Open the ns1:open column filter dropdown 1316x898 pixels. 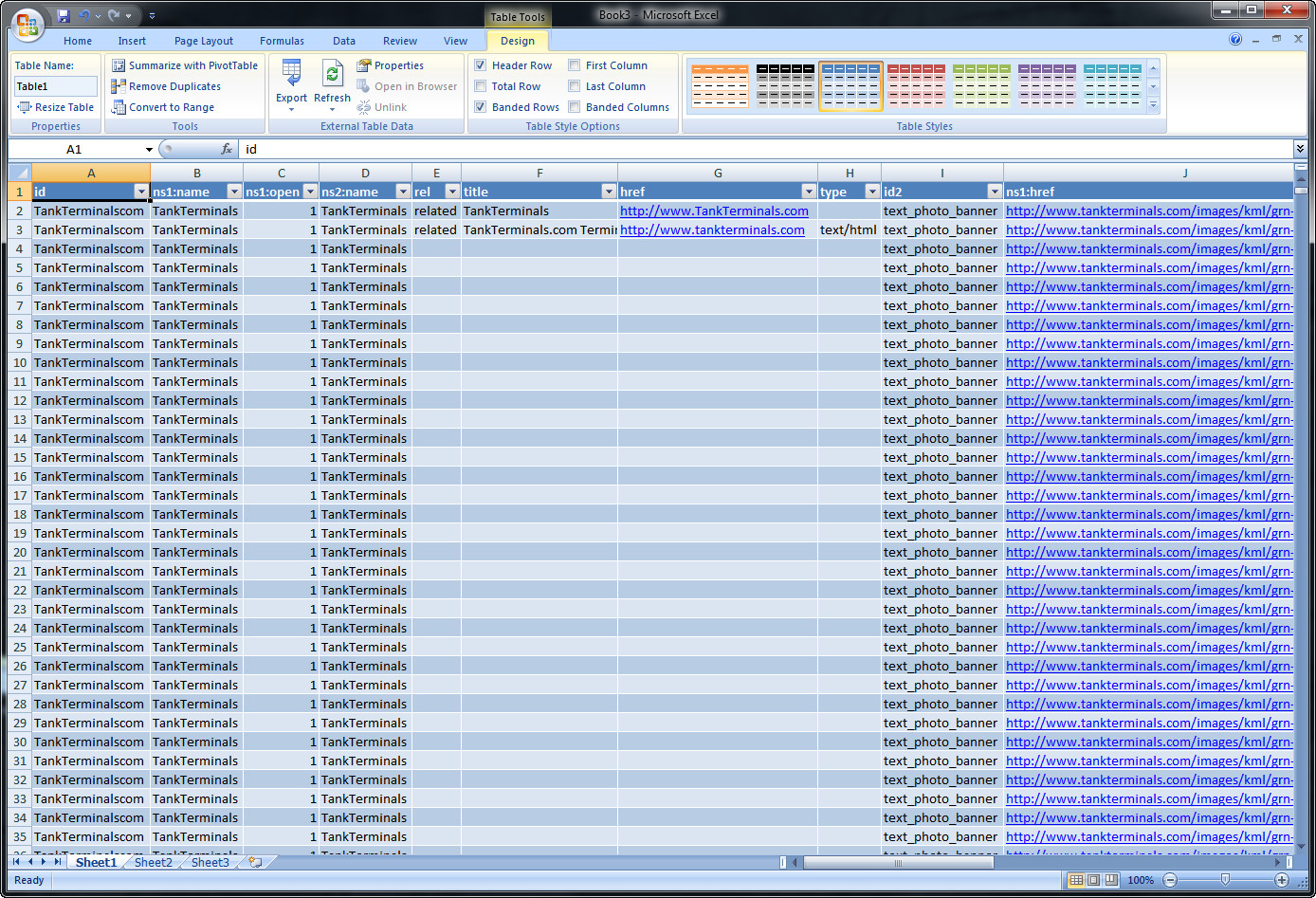tap(310, 192)
